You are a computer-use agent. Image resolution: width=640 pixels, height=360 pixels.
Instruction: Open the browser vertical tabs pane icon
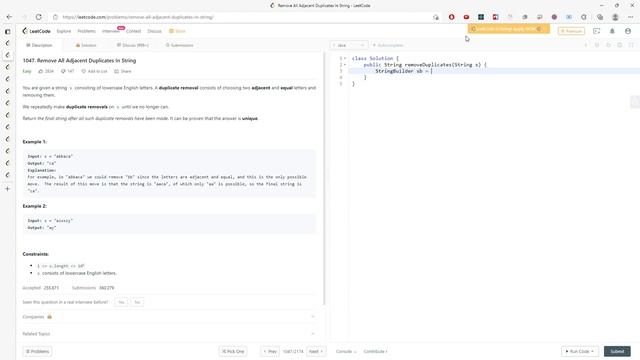pos(7,31)
